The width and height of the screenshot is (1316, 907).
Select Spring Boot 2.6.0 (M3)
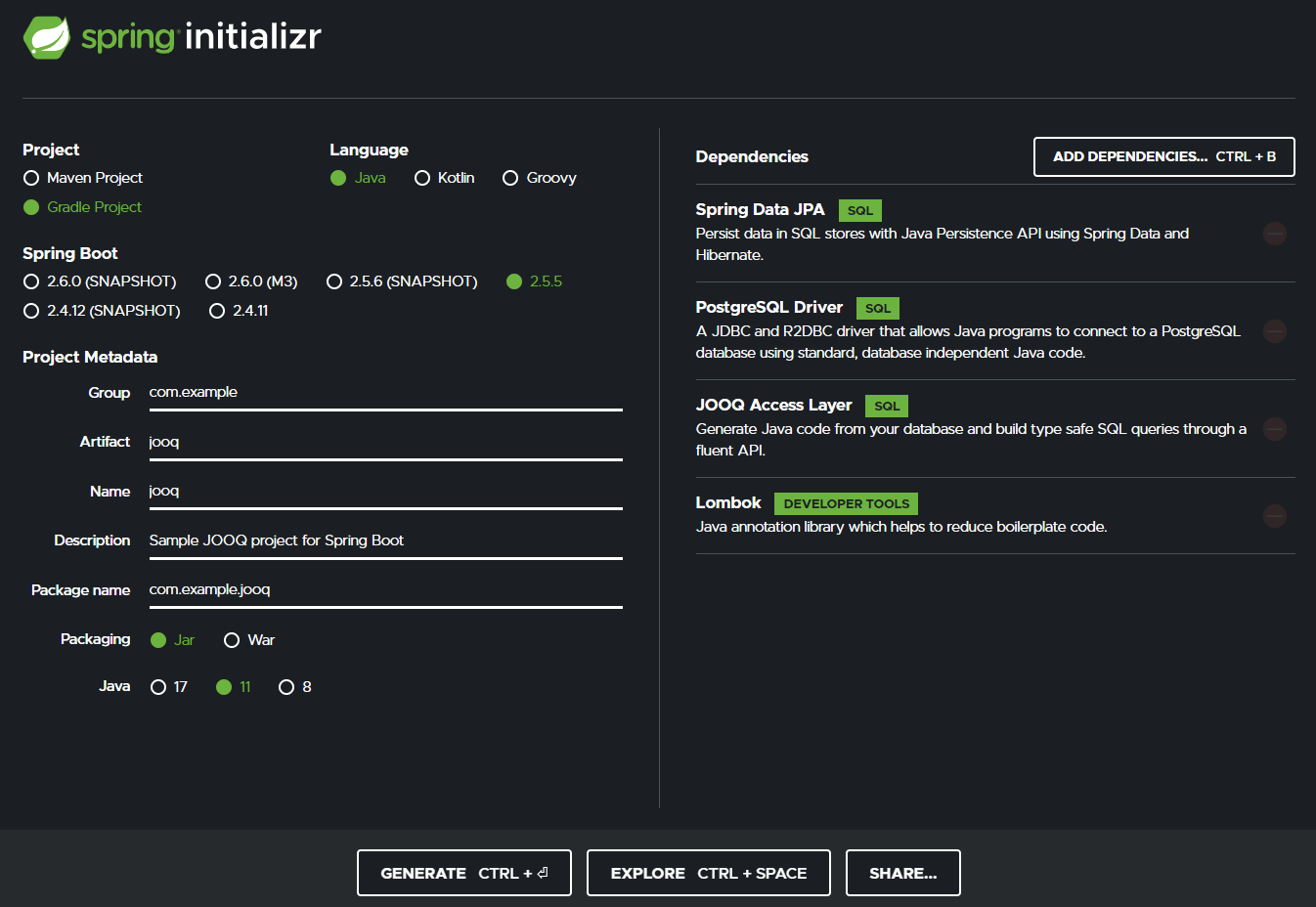coord(251,281)
